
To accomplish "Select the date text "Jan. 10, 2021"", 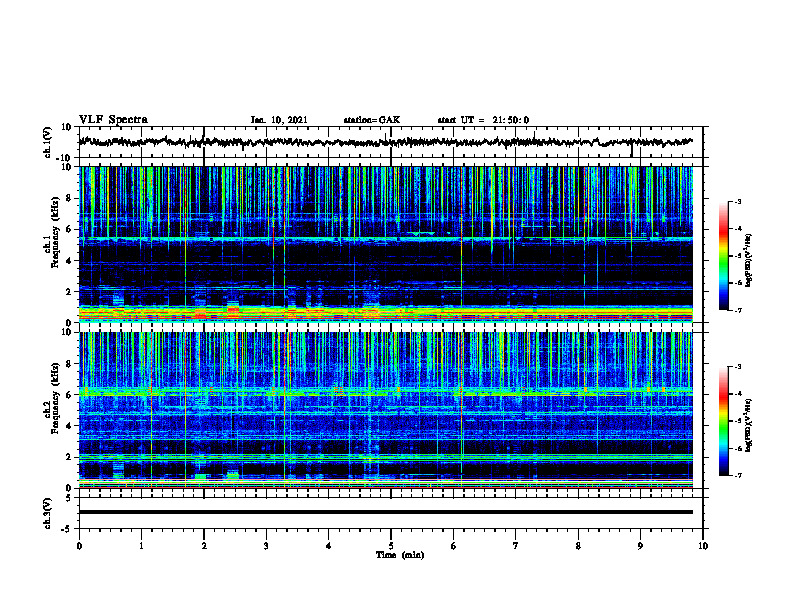I will pyautogui.click(x=279, y=120).
